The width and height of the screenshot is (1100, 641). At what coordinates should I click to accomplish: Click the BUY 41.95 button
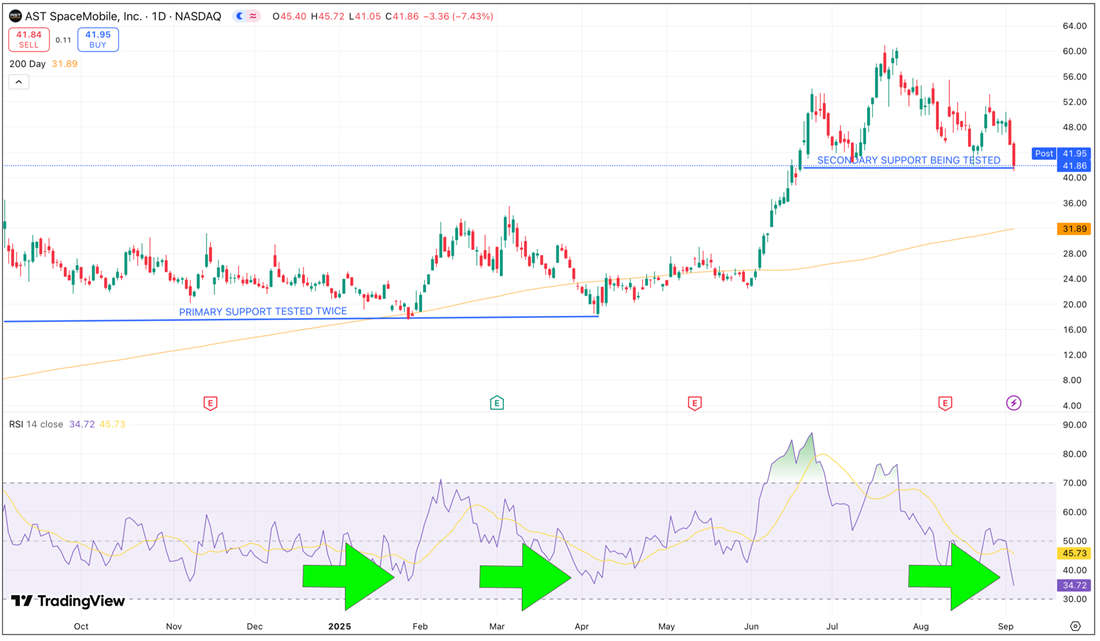click(96, 39)
